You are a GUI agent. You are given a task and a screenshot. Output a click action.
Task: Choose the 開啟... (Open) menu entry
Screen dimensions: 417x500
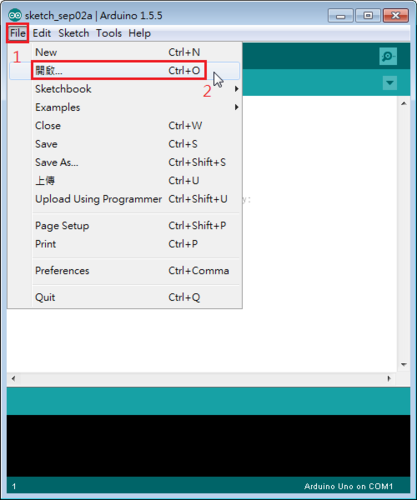124,70
